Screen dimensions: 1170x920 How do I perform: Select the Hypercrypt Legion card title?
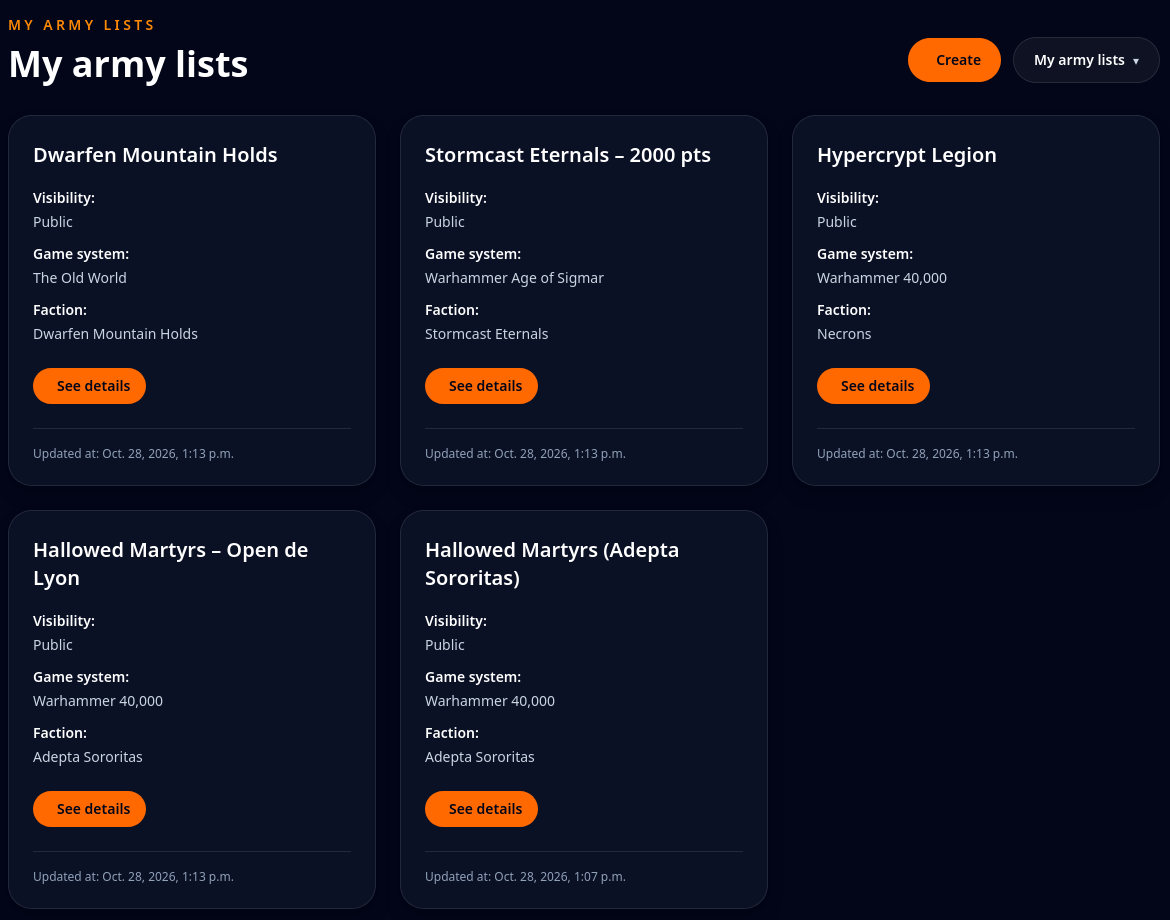coord(907,155)
